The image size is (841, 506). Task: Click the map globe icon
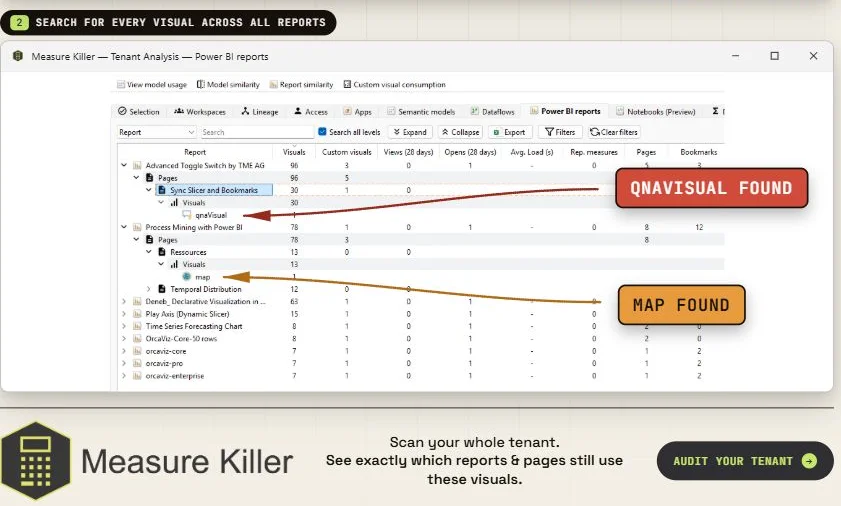pyautogui.click(x=187, y=277)
